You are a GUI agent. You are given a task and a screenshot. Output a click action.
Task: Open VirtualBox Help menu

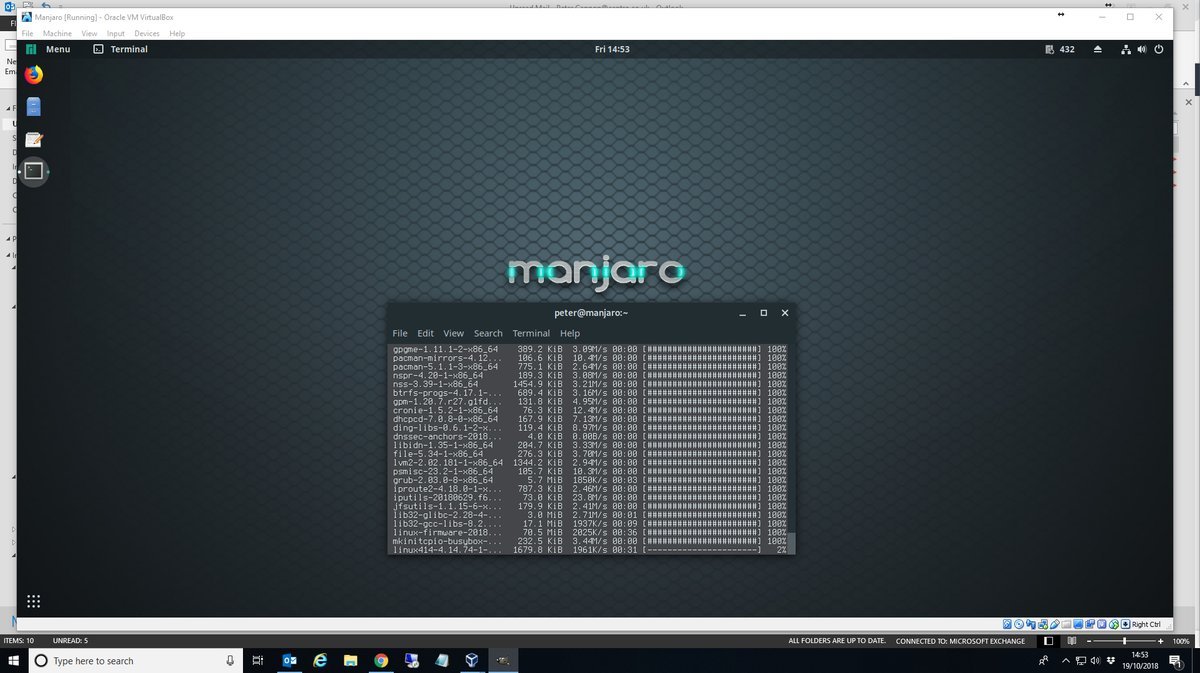[x=177, y=33]
